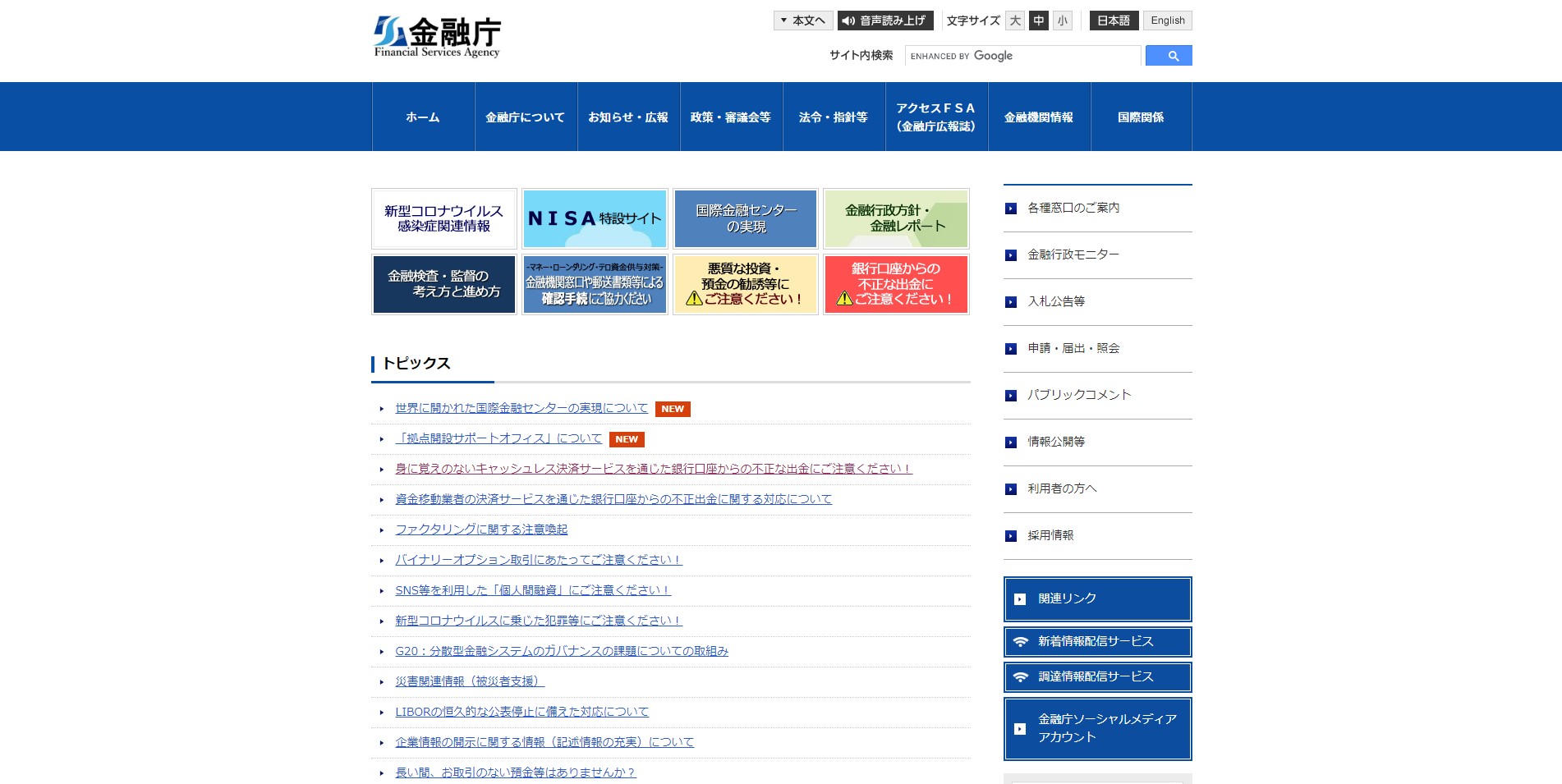The image size is (1562, 784).
Task: Set font size to 大 (large)
Action: (x=1015, y=21)
